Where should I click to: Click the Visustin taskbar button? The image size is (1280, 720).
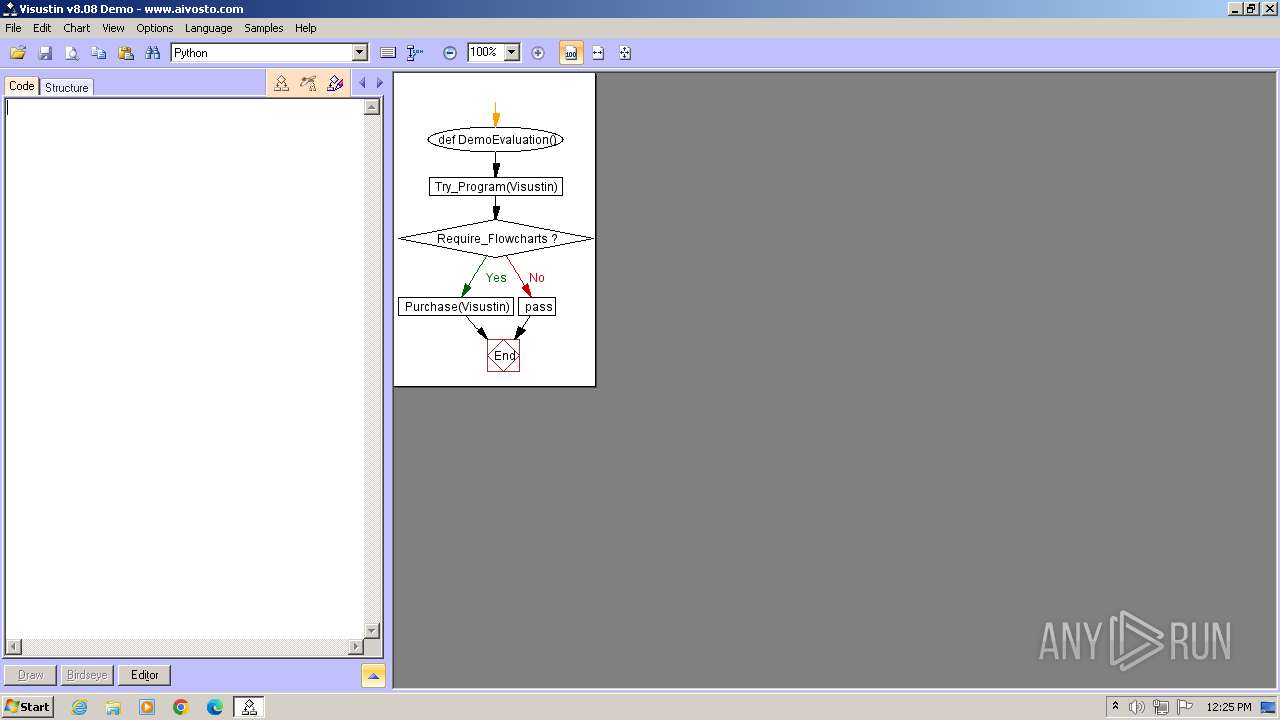pos(249,707)
